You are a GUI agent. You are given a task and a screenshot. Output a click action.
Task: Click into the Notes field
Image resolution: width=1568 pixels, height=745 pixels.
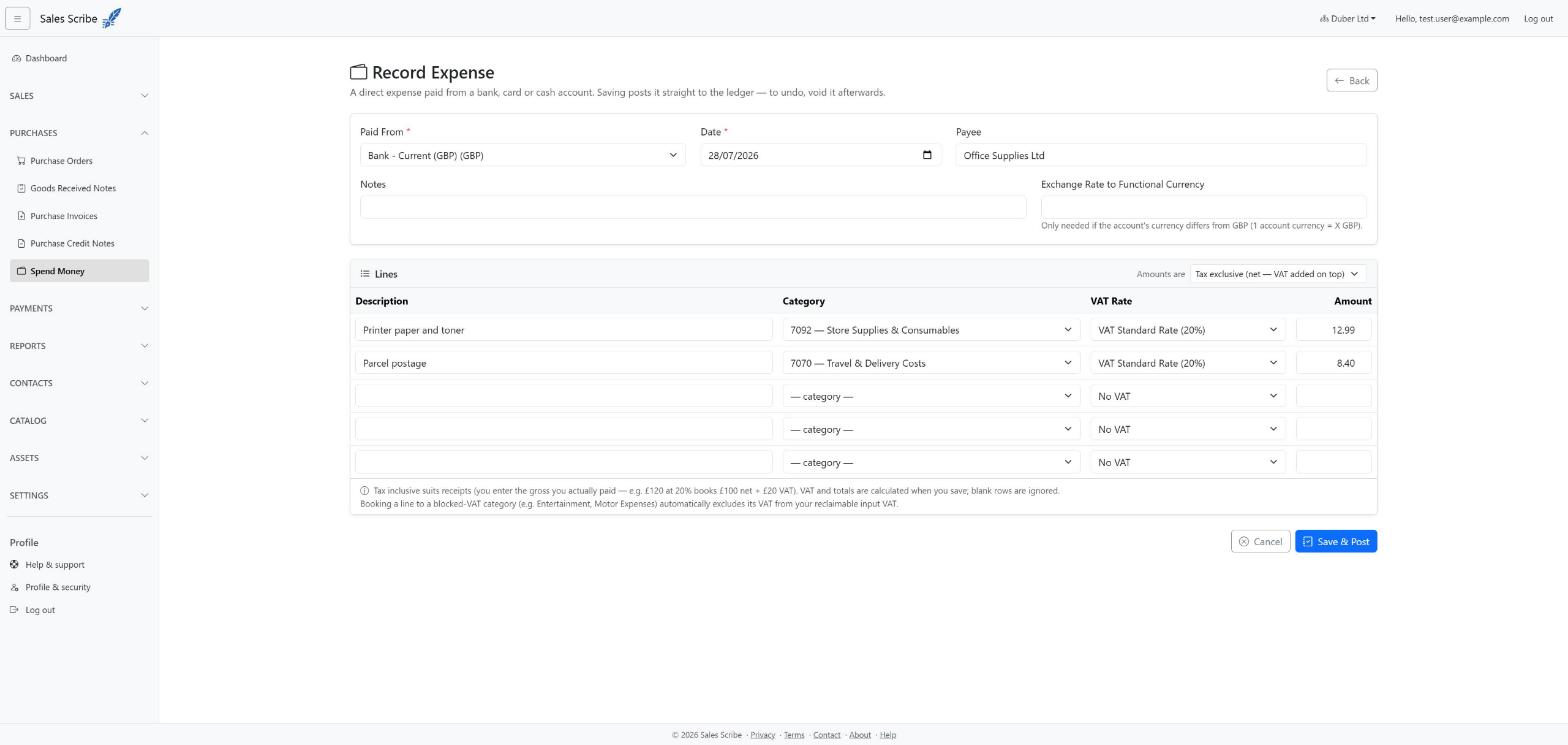click(693, 207)
